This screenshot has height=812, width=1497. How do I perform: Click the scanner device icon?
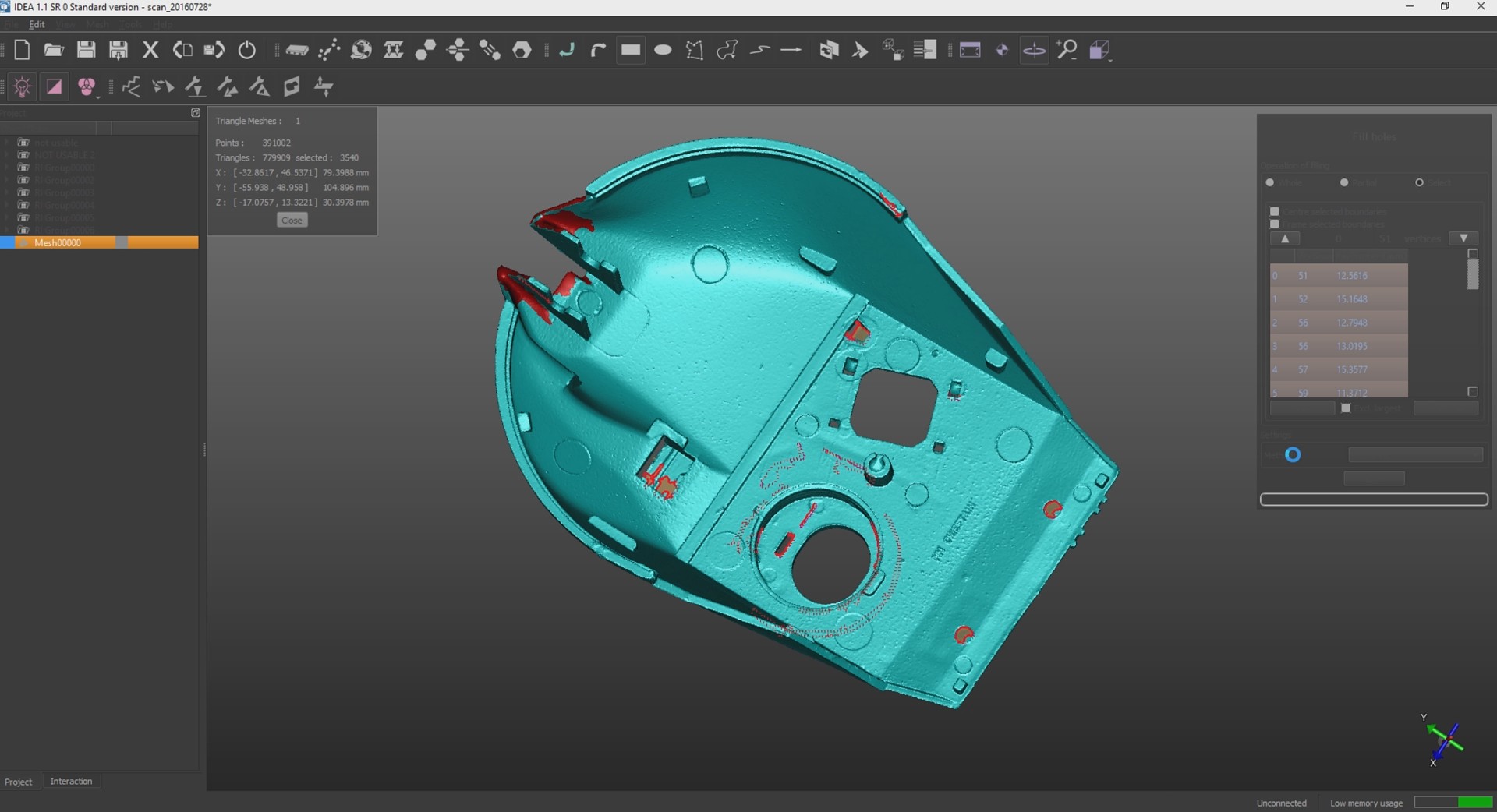click(x=296, y=50)
